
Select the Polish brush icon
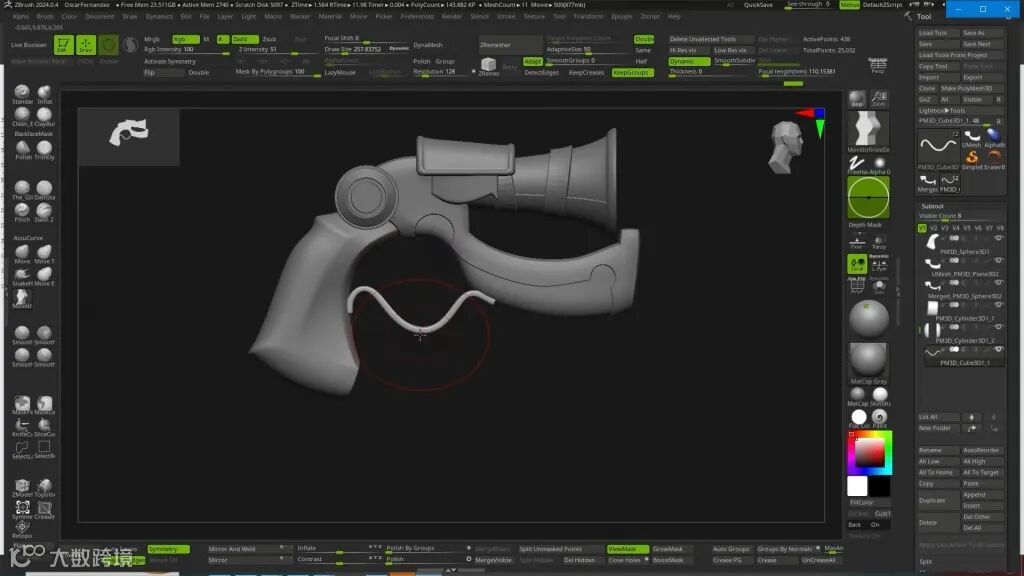pos(22,148)
